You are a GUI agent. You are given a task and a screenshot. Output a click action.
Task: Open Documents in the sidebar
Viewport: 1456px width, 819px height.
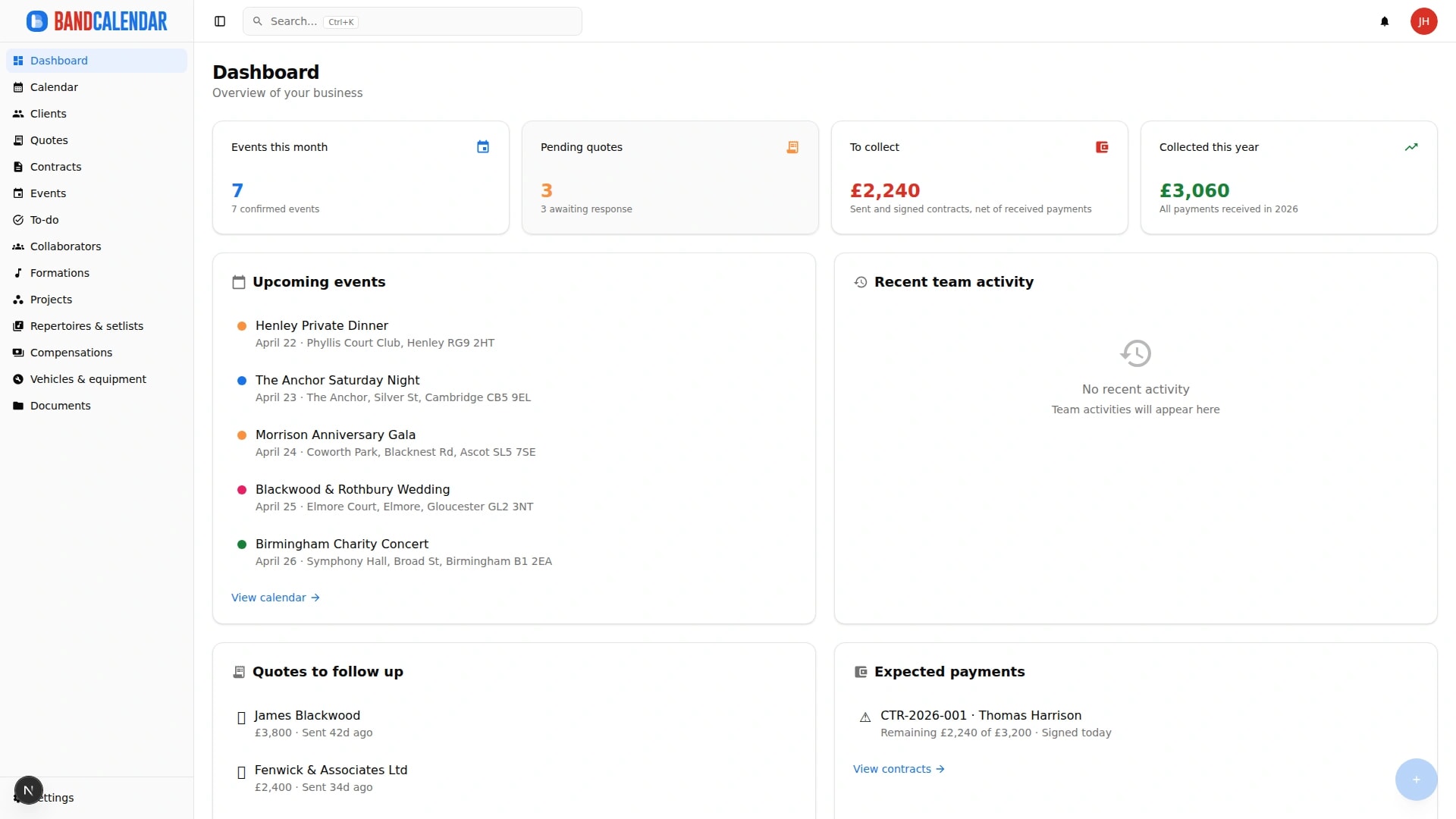(96, 406)
